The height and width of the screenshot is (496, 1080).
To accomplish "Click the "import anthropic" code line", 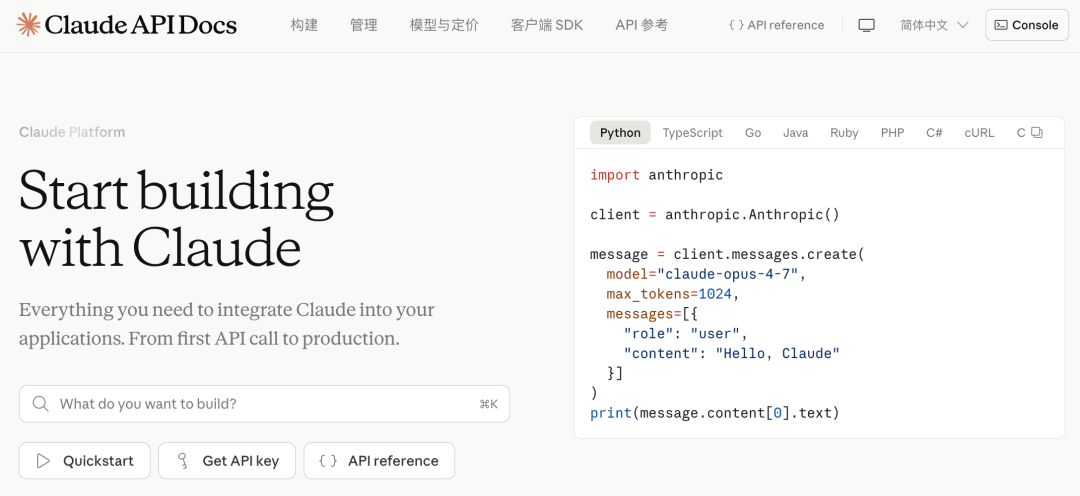I will point(656,175).
